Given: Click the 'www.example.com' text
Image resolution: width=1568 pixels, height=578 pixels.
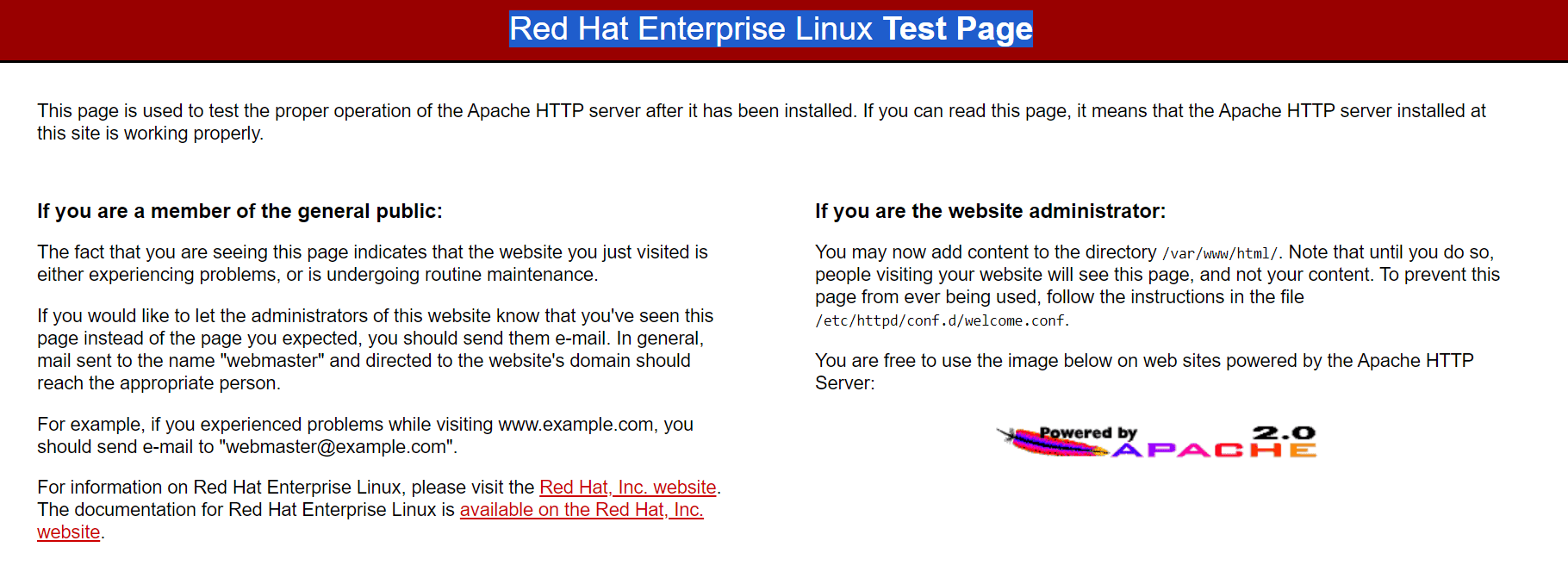Looking at the screenshot, I should point(576,425).
